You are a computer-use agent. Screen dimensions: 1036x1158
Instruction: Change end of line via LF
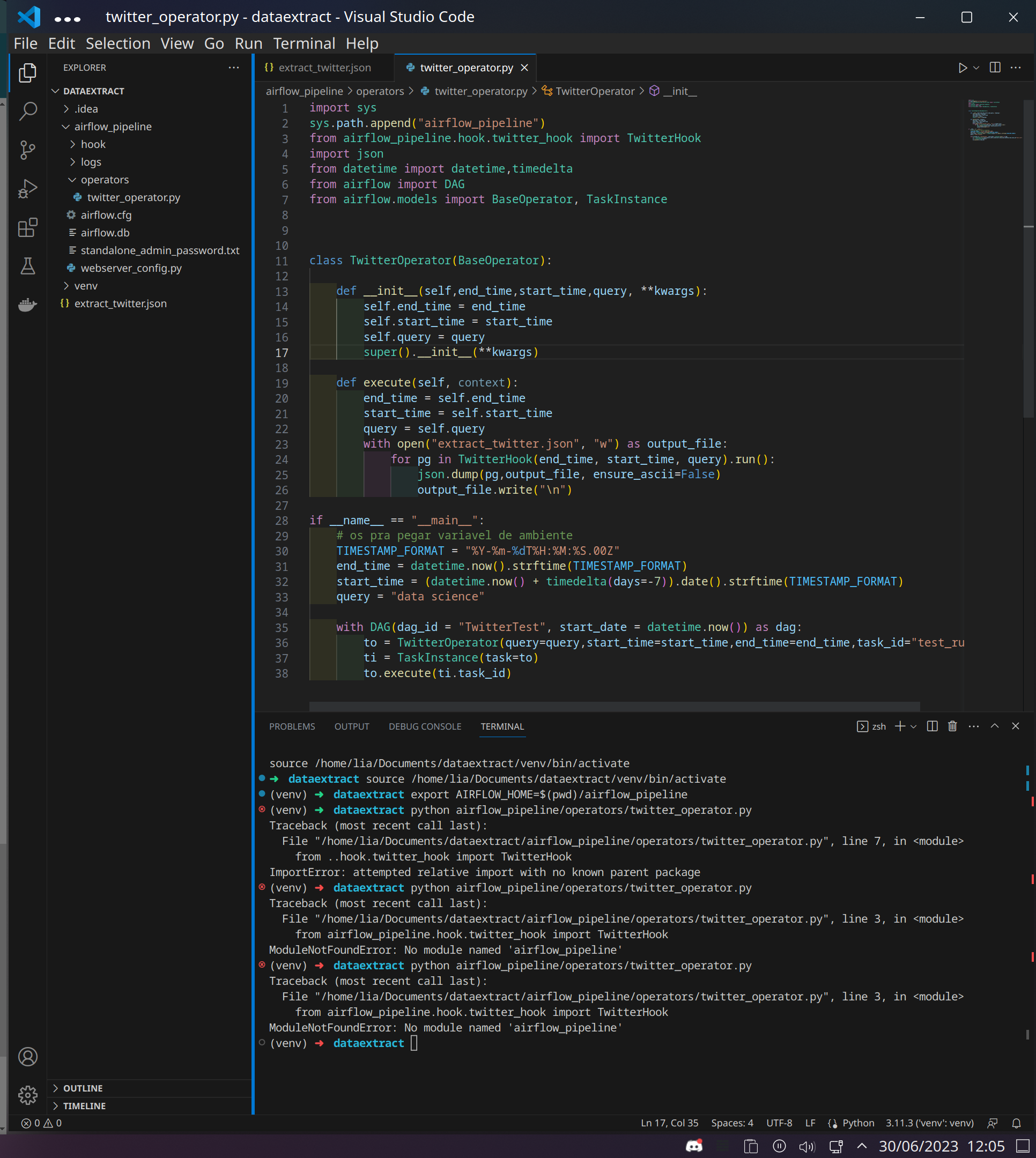810,1123
